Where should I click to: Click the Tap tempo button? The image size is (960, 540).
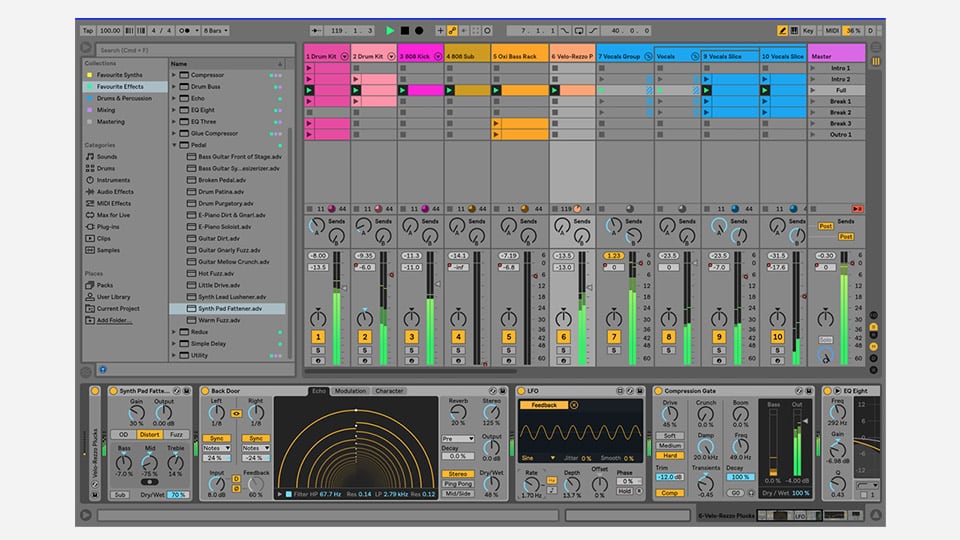88,30
